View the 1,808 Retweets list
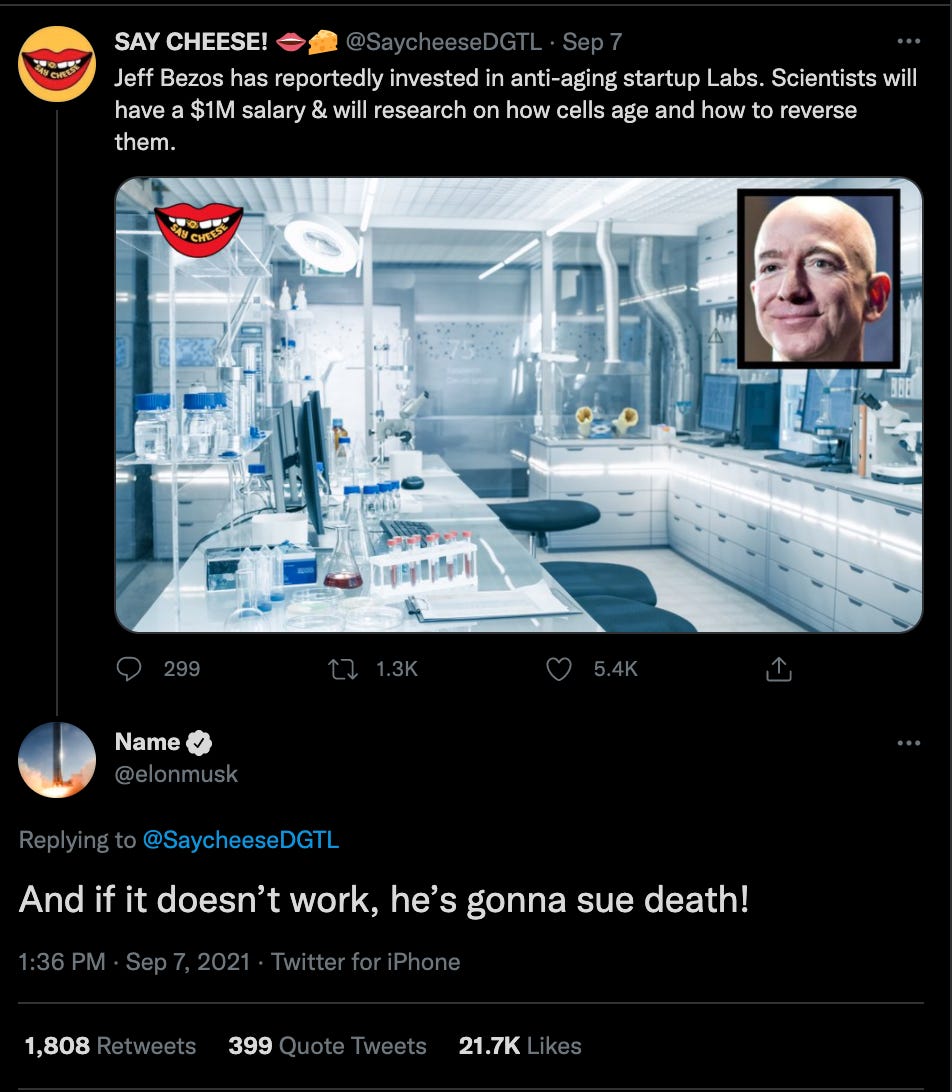The height and width of the screenshot is (1092, 952). pos(110,1046)
